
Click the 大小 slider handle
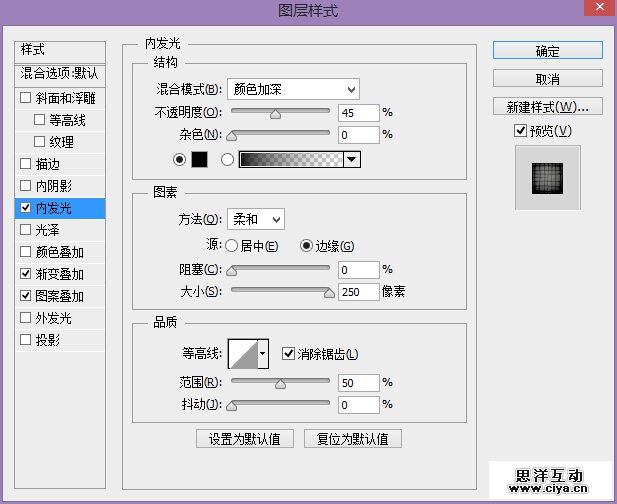click(329, 293)
